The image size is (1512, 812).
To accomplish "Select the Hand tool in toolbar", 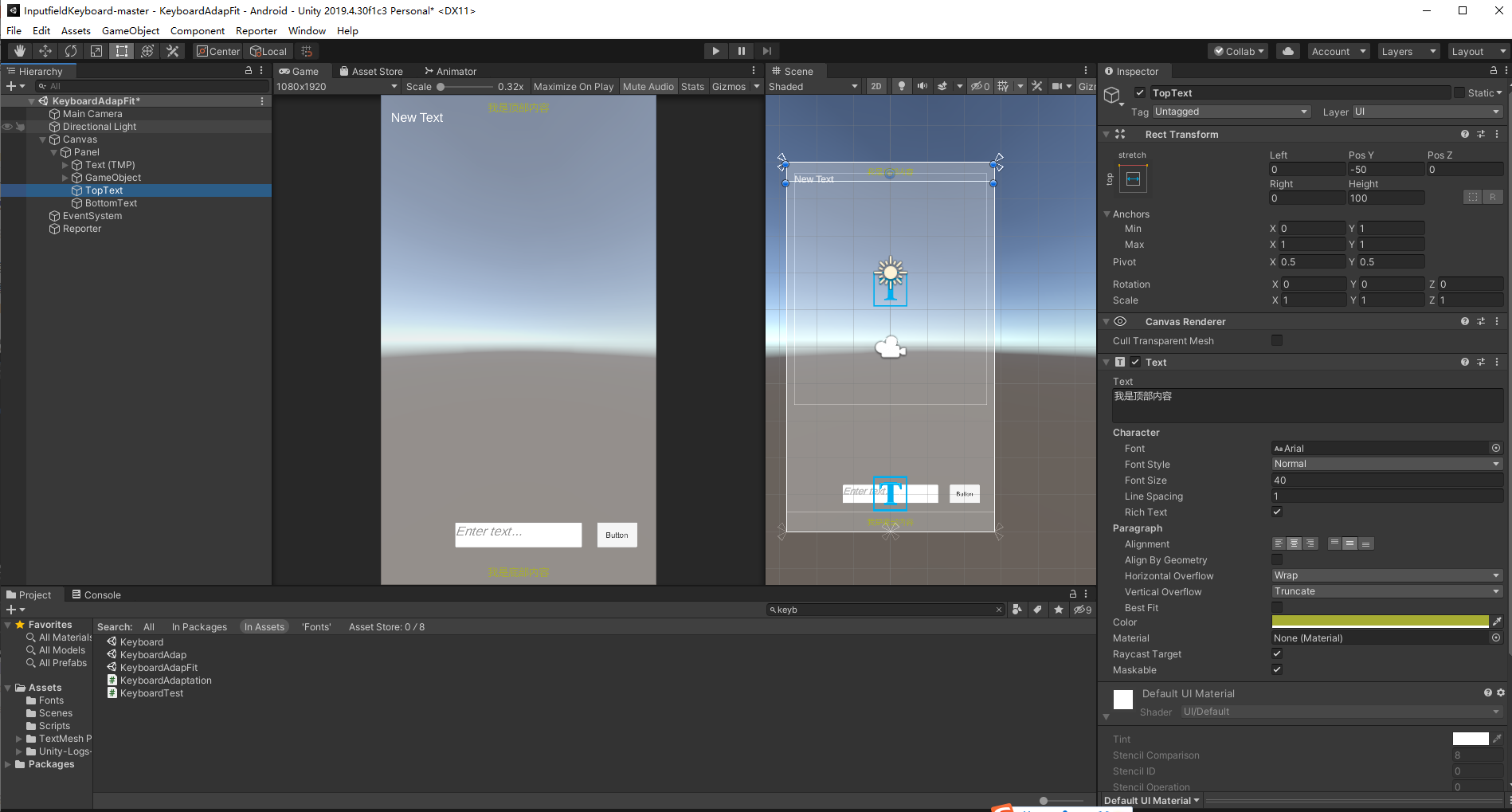I will [20, 51].
